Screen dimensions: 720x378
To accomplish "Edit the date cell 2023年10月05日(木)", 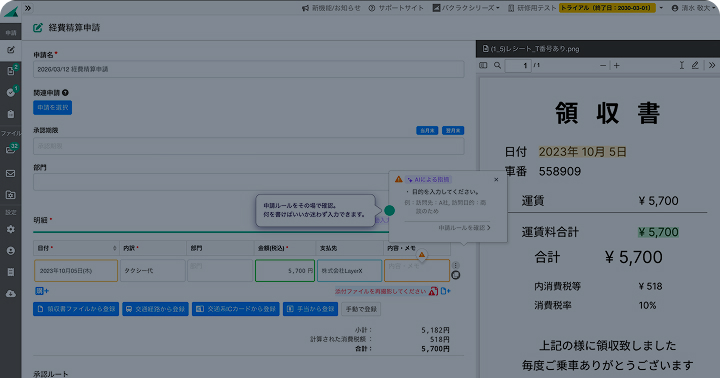I will (x=76, y=271).
